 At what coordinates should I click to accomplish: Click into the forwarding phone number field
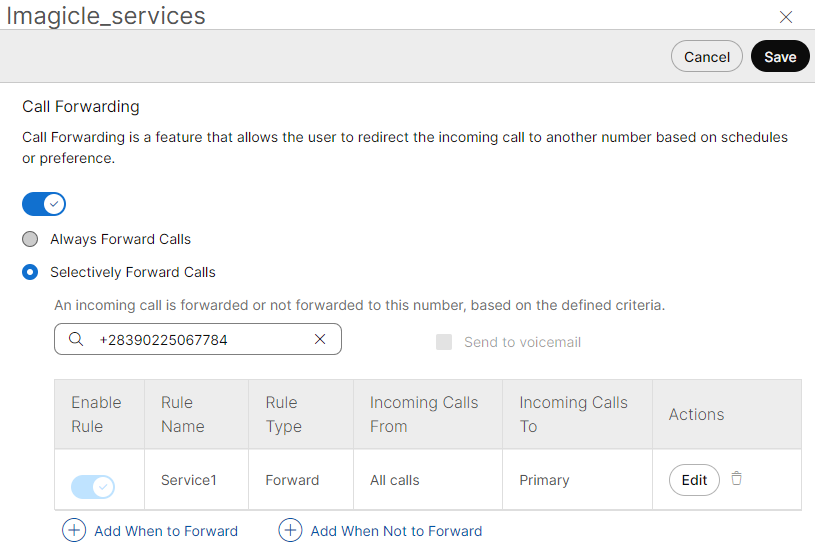(200, 340)
